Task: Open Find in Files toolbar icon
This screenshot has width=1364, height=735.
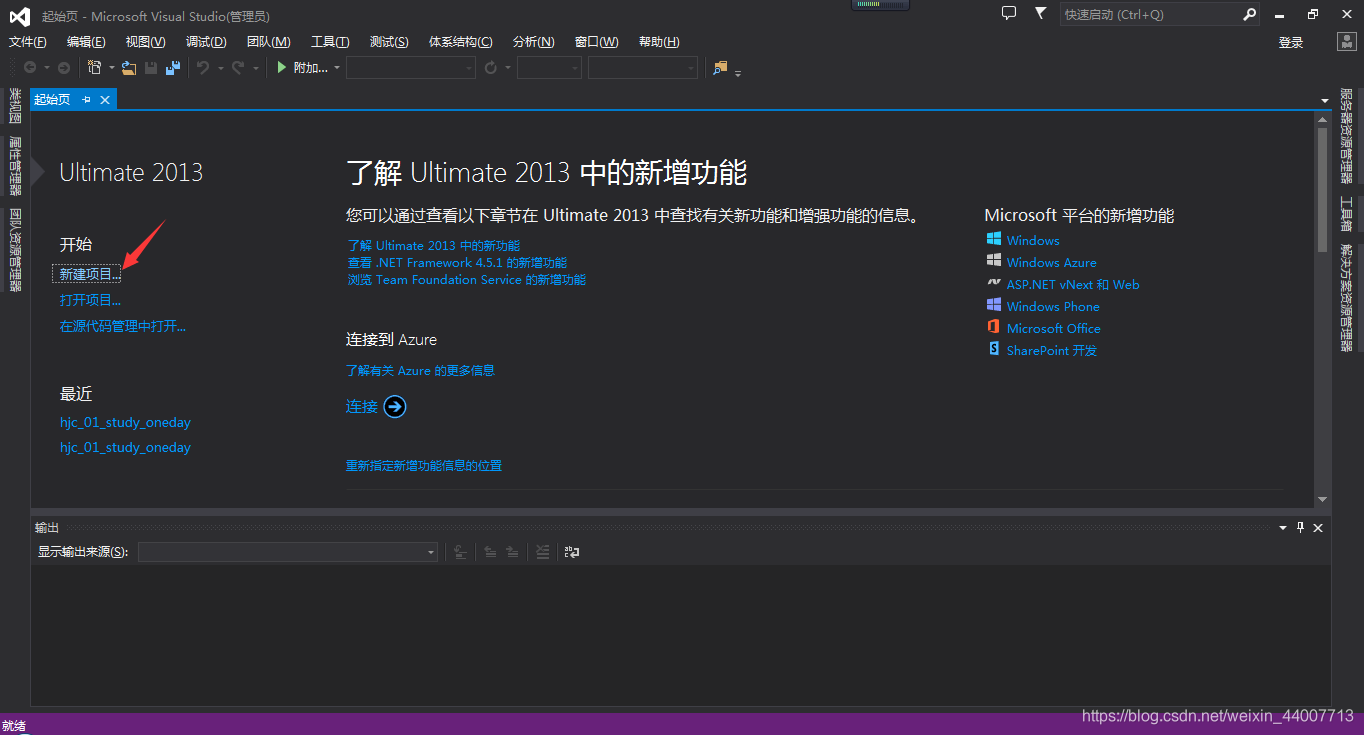Action: click(x=720, y=68)
